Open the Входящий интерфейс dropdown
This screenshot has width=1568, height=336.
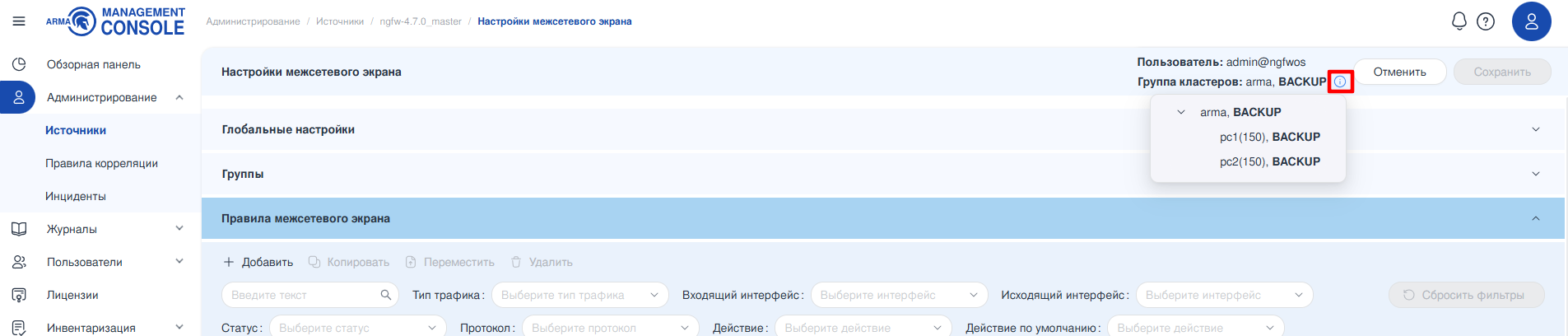click(898, 295)
